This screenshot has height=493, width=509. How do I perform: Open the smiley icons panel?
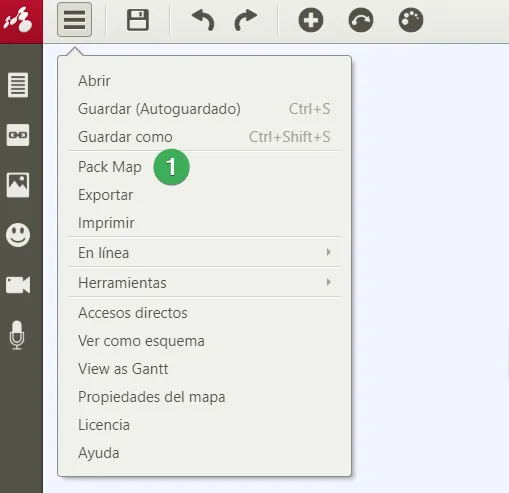pyautogui.click(x=18, y=235)
